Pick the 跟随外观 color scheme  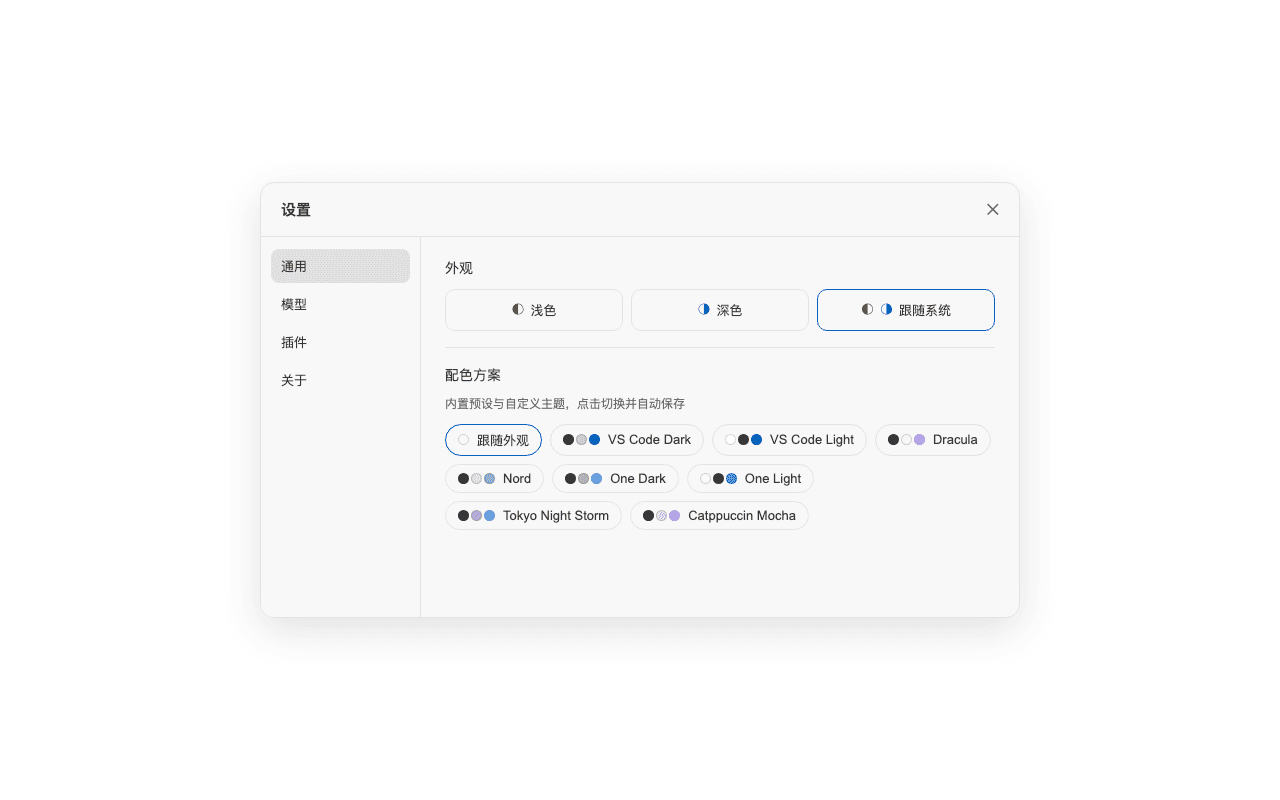pyautogui.click(x=493, y=440)
